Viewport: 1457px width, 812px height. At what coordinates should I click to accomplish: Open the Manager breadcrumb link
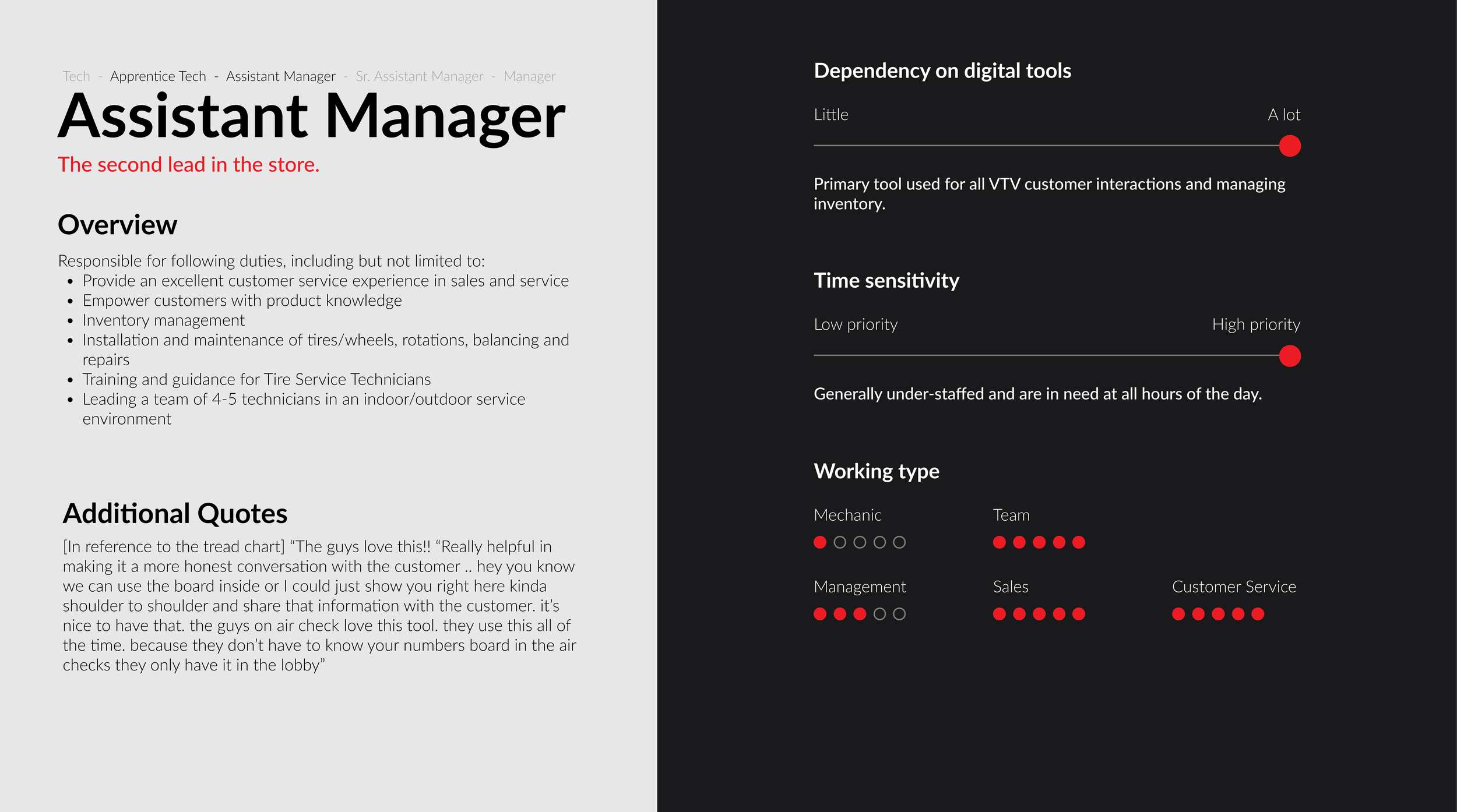[x=529, y=76]
